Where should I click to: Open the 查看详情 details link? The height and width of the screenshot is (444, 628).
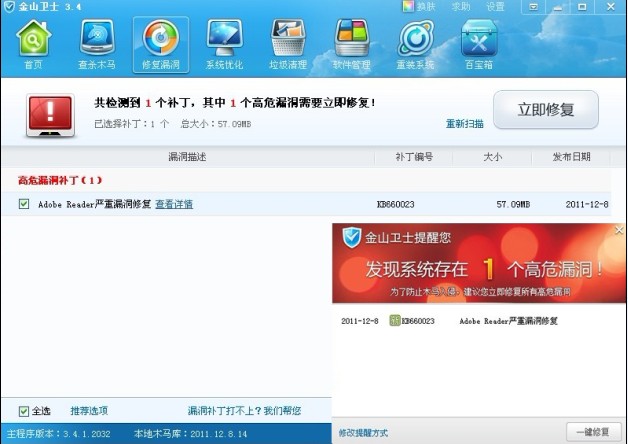coord(174,204)
